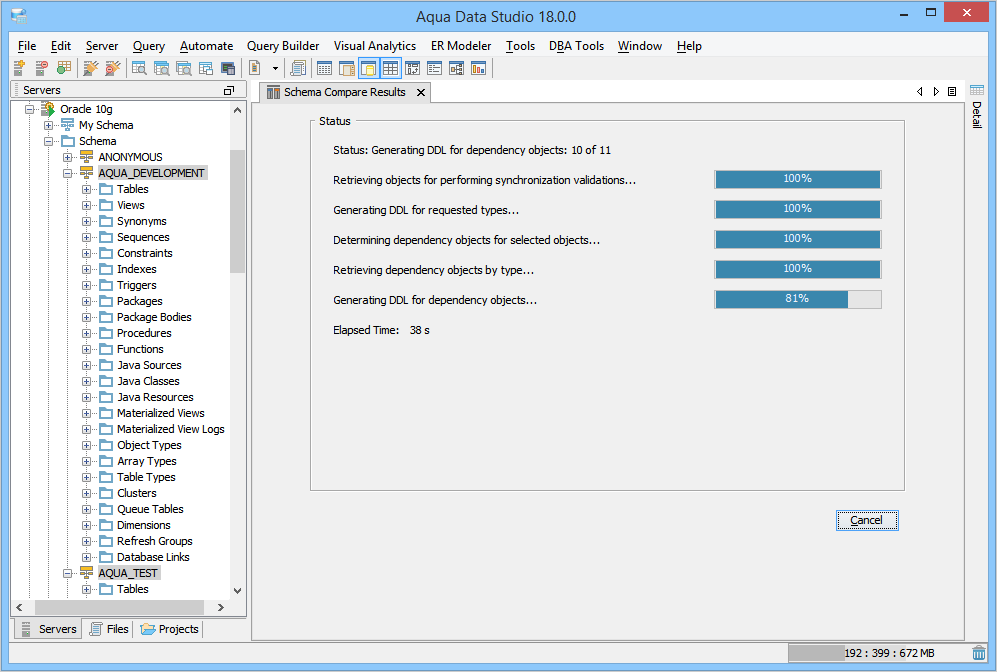The width and height of the screenshot is (997, 672).
Task: Click the table with side panel icon
Action: 347,68
